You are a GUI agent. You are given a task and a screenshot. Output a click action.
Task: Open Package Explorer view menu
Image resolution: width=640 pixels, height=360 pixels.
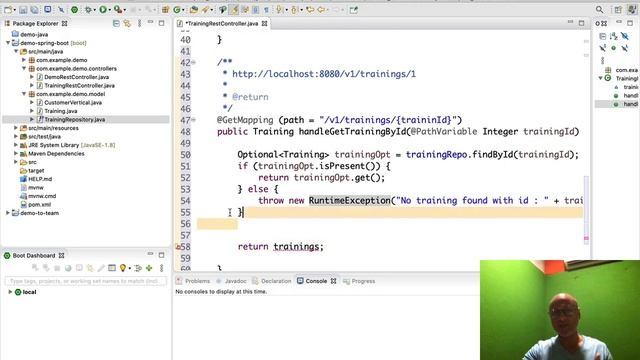pos(139,23)
